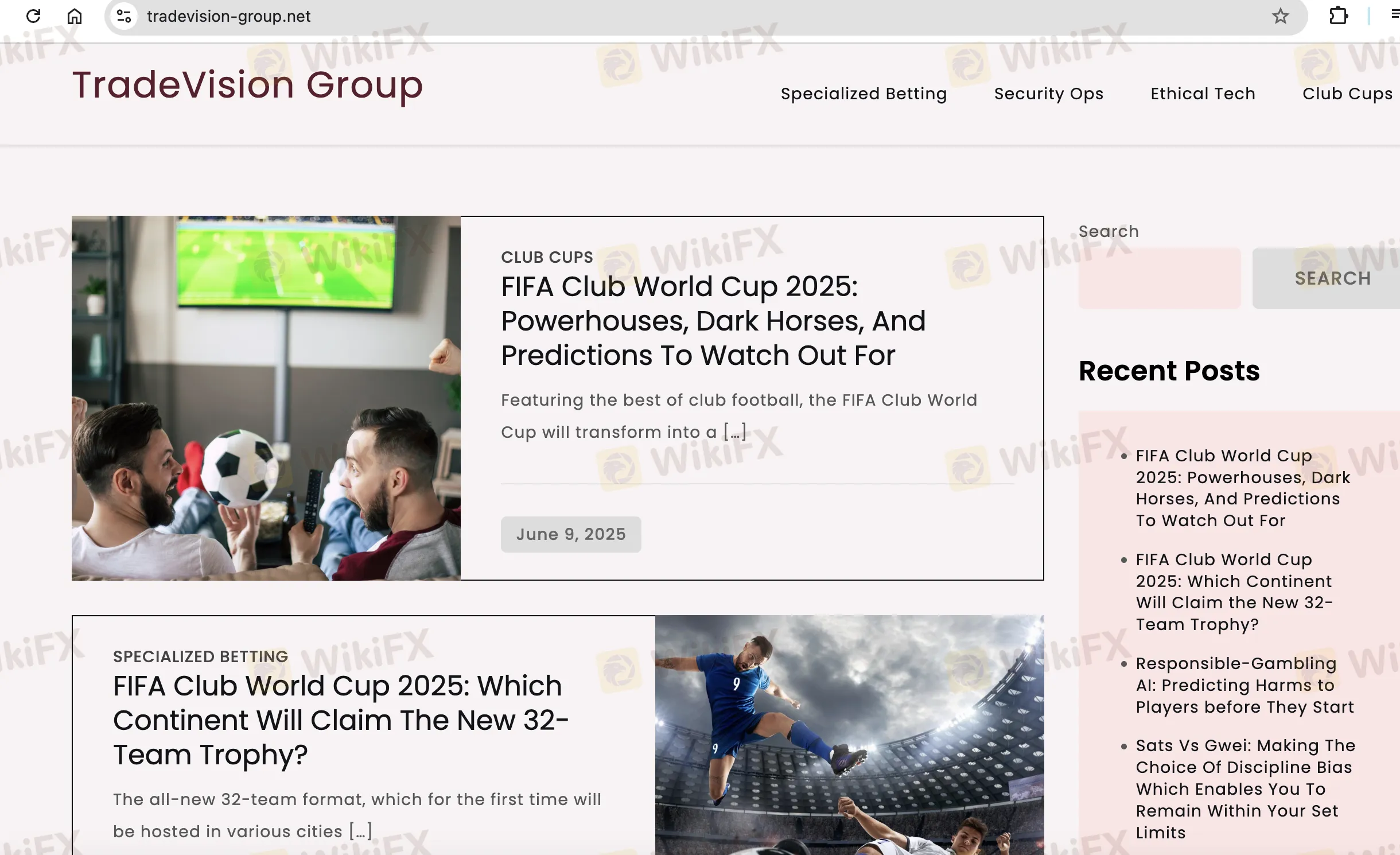Open the site information icon in address bar

pyautogui.click(x=123, y=16)
